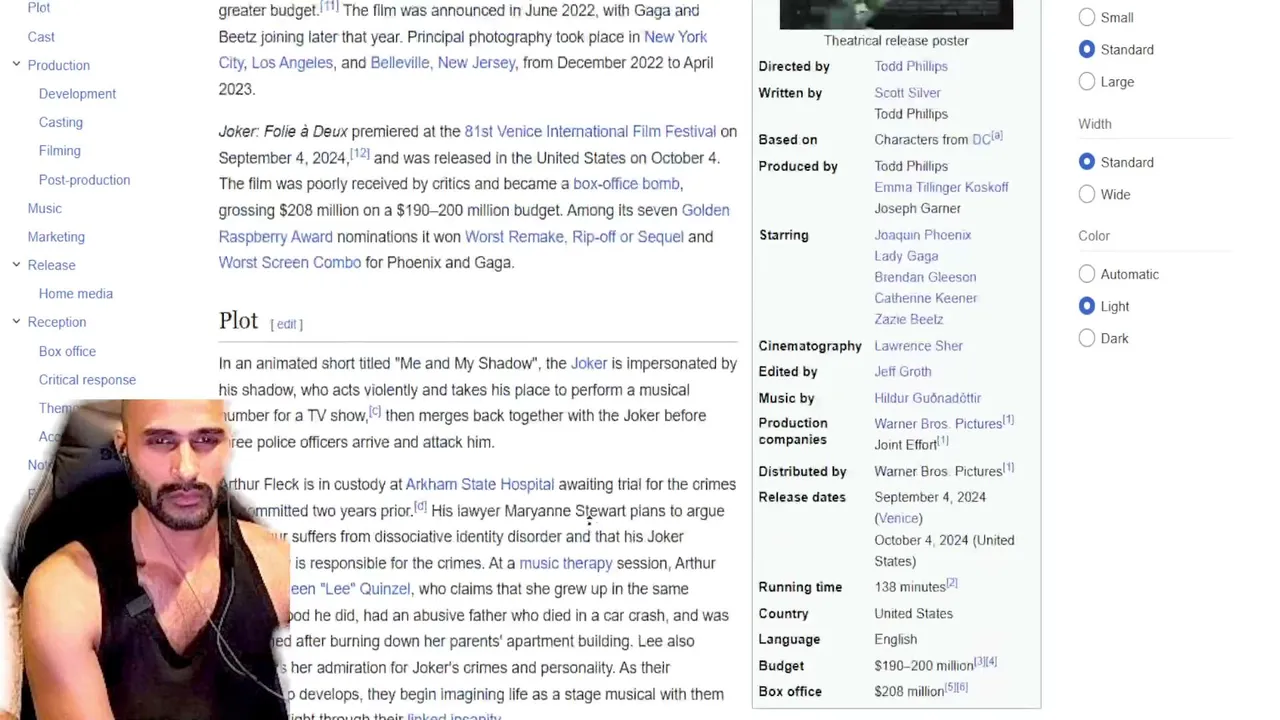Image resolution: width=1280 pixels, height=720 pixels.
Task: Set color mode to Automatic
Action: tap(1087, 274)
